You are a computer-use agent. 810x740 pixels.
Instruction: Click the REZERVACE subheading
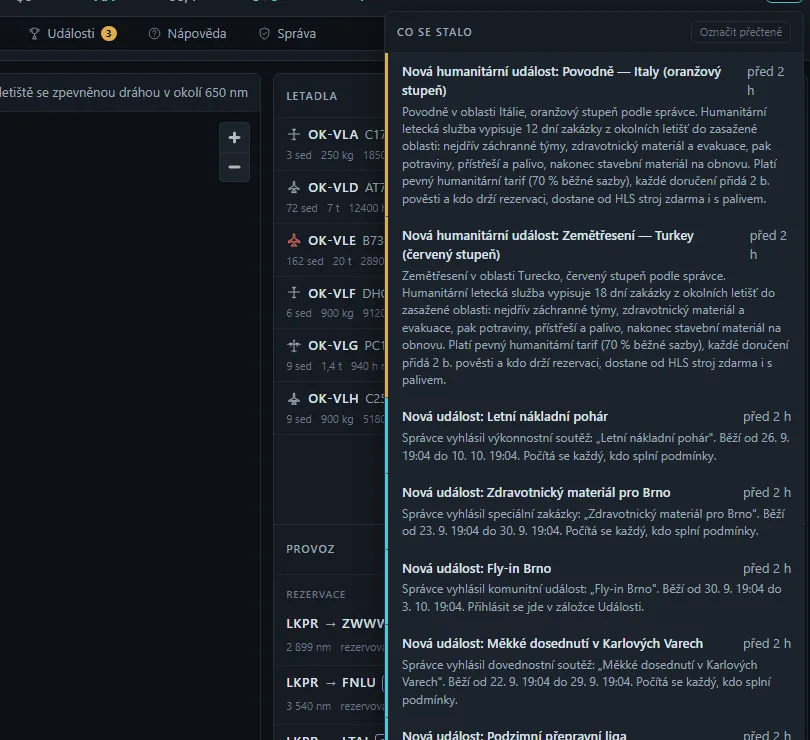316,594
